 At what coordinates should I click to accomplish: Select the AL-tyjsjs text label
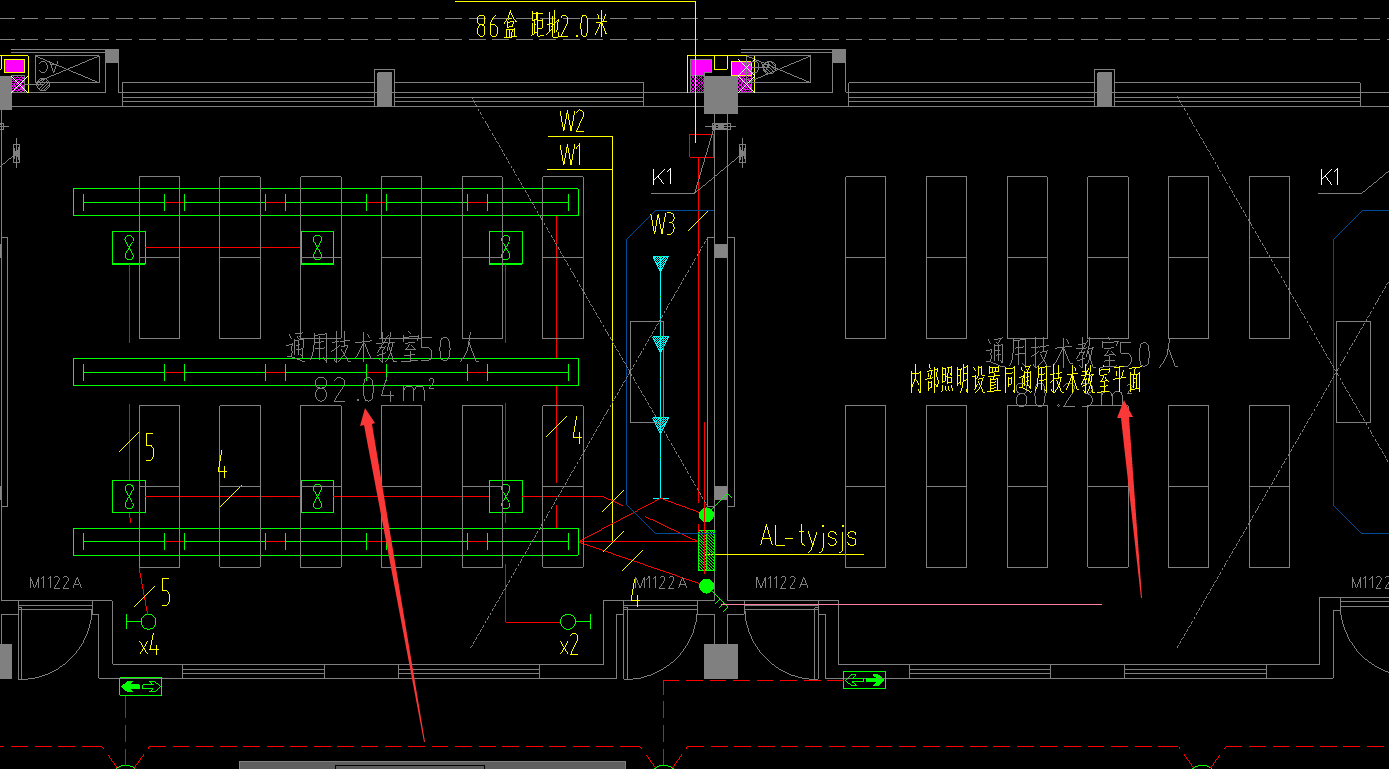[x=809, y=537]
